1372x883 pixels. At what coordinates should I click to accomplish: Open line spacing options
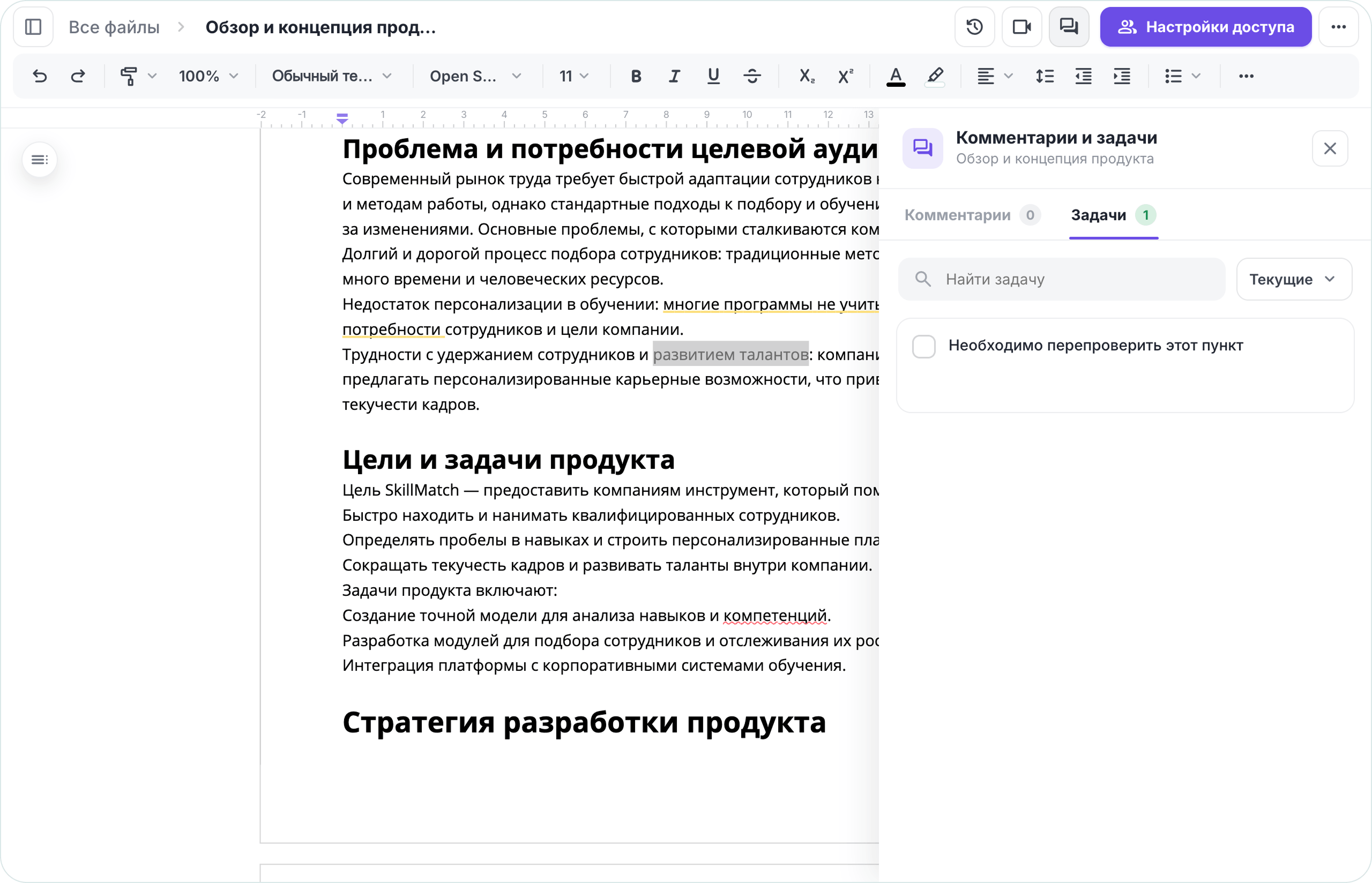(x=1045, y=76)
